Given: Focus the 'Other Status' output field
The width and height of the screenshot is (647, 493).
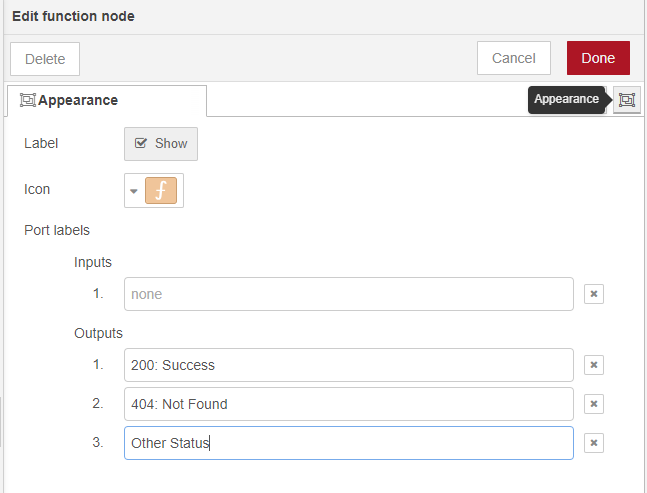Looking at the screenshot, I should point(348,443).
